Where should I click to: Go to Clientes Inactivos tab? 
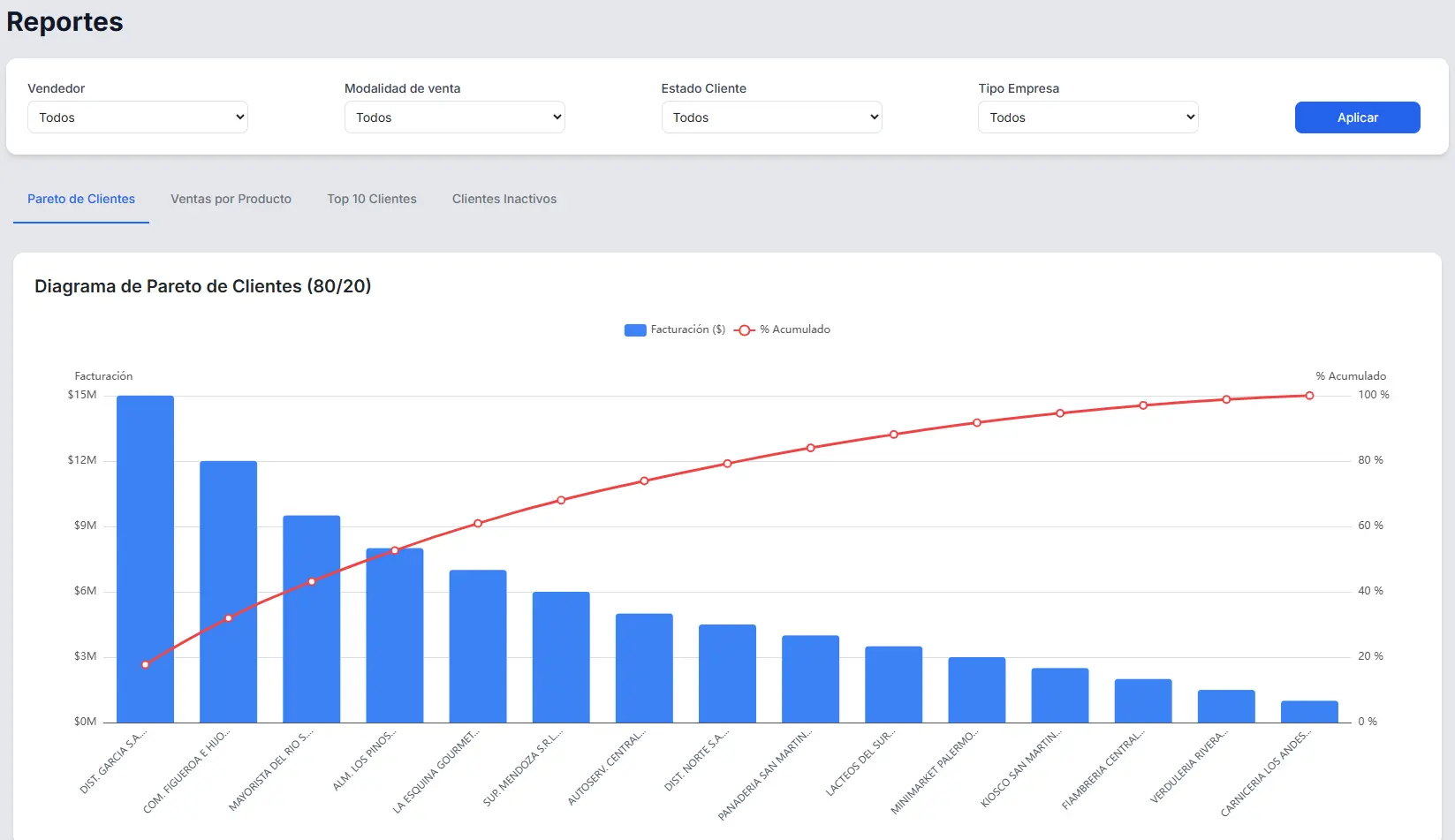[x=504, y=199]
